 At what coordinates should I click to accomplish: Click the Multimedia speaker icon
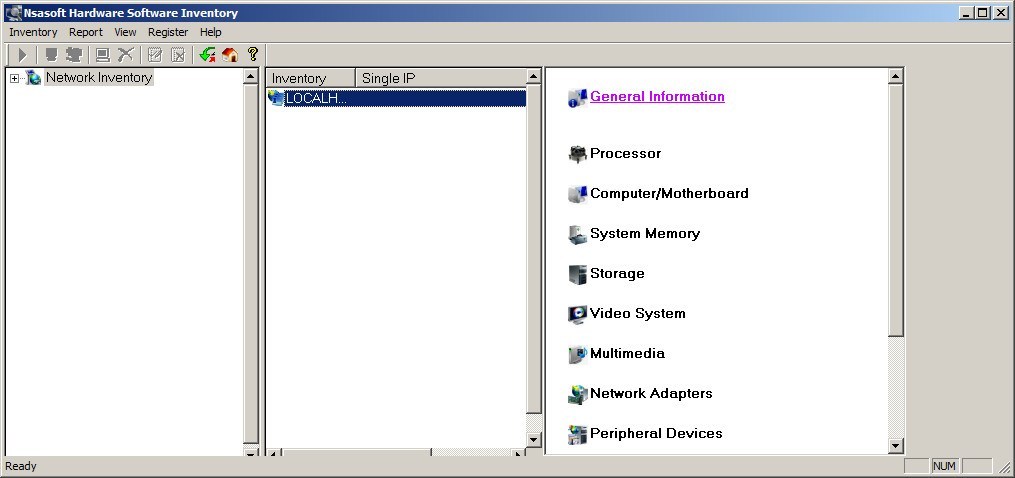pos(577,354)
